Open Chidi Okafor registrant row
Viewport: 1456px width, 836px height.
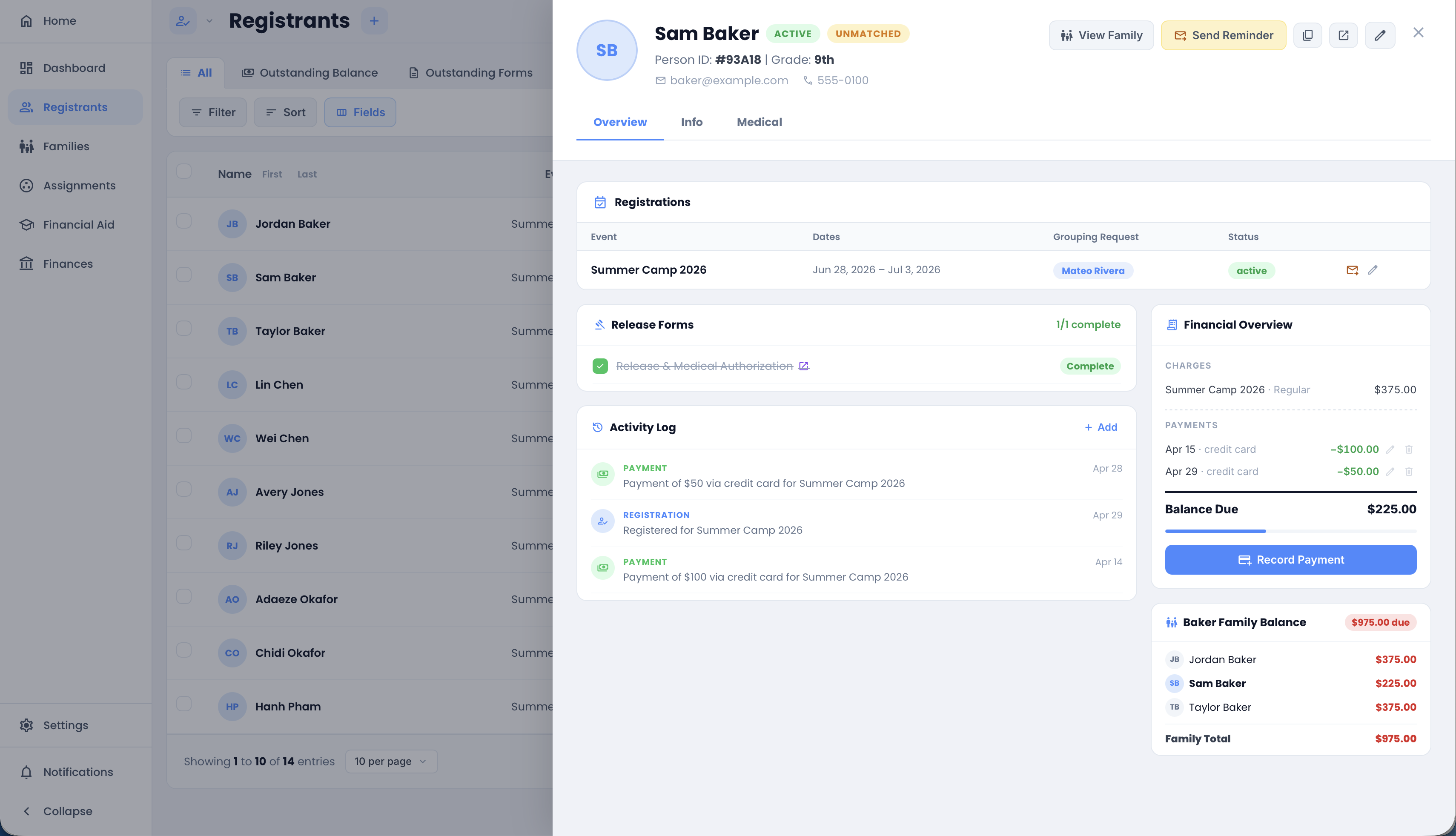pos(359,653)
